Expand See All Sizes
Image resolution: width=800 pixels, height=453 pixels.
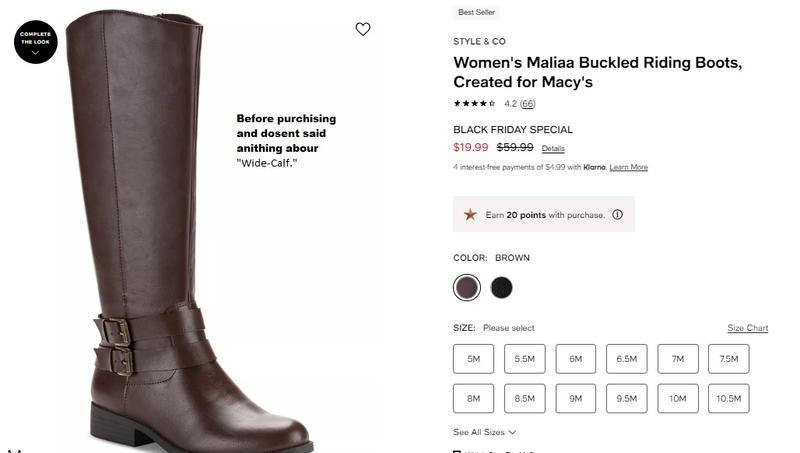click(485, 432)
